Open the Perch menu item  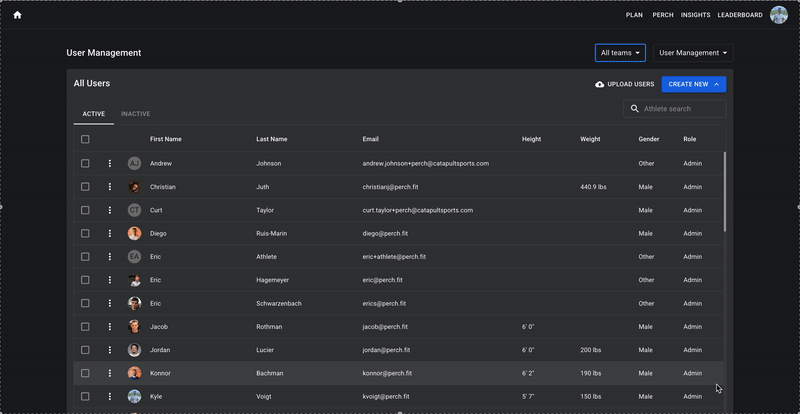[x=663, y=15]
